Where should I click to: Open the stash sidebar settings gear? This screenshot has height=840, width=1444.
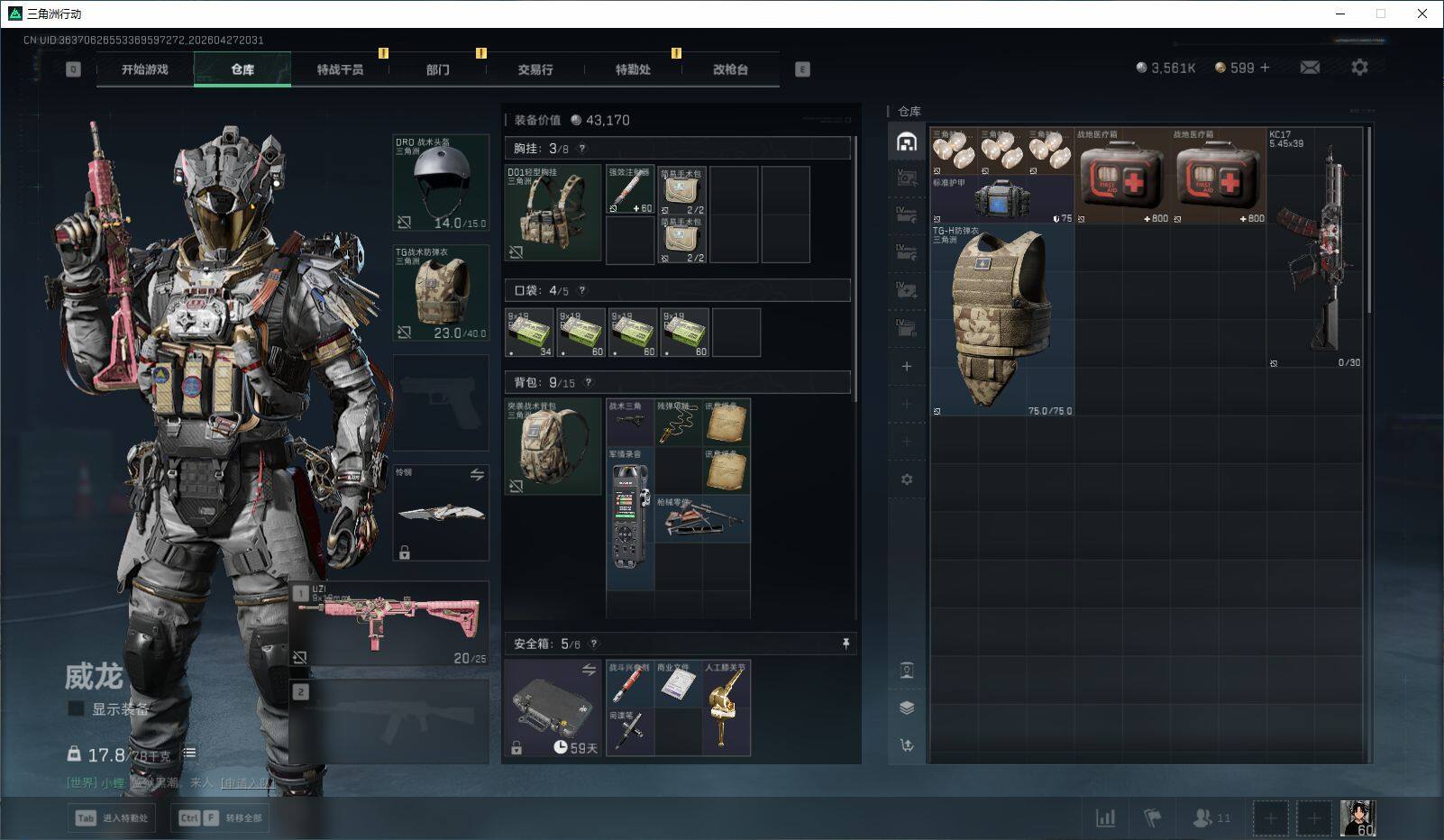[x=907, y=479]
